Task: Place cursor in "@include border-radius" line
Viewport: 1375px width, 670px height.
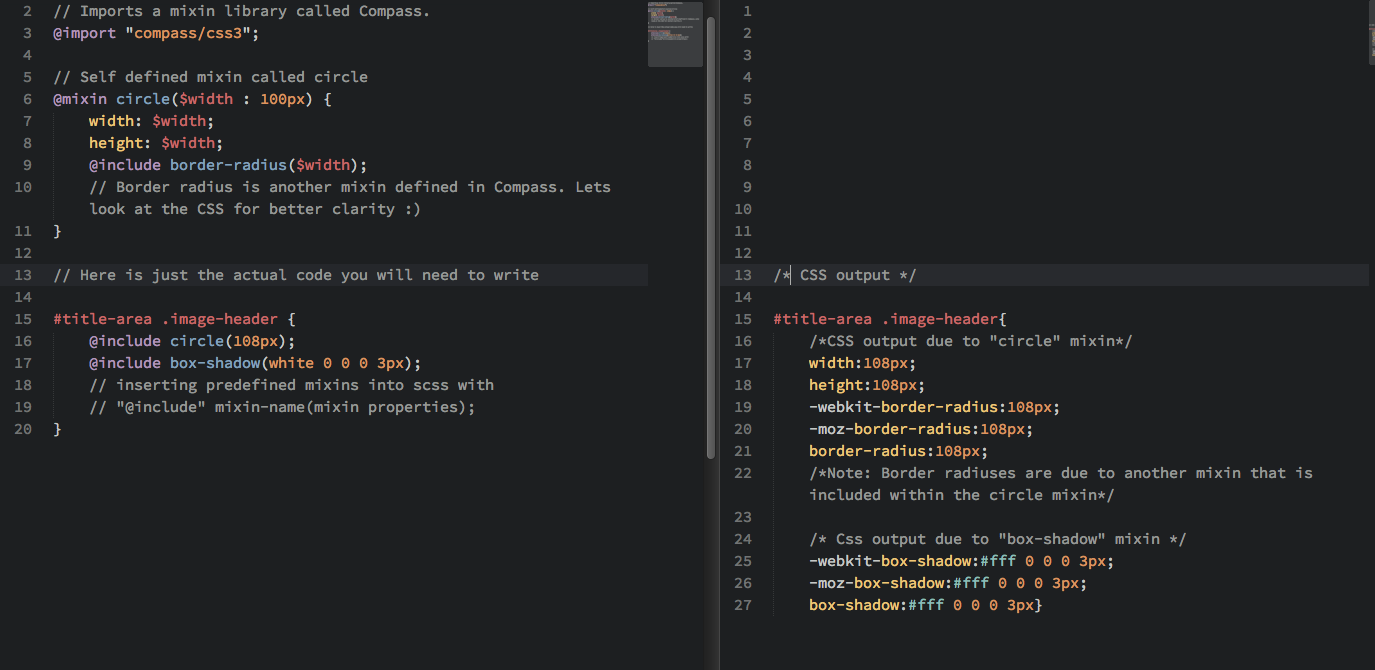Action: [228, 165]
